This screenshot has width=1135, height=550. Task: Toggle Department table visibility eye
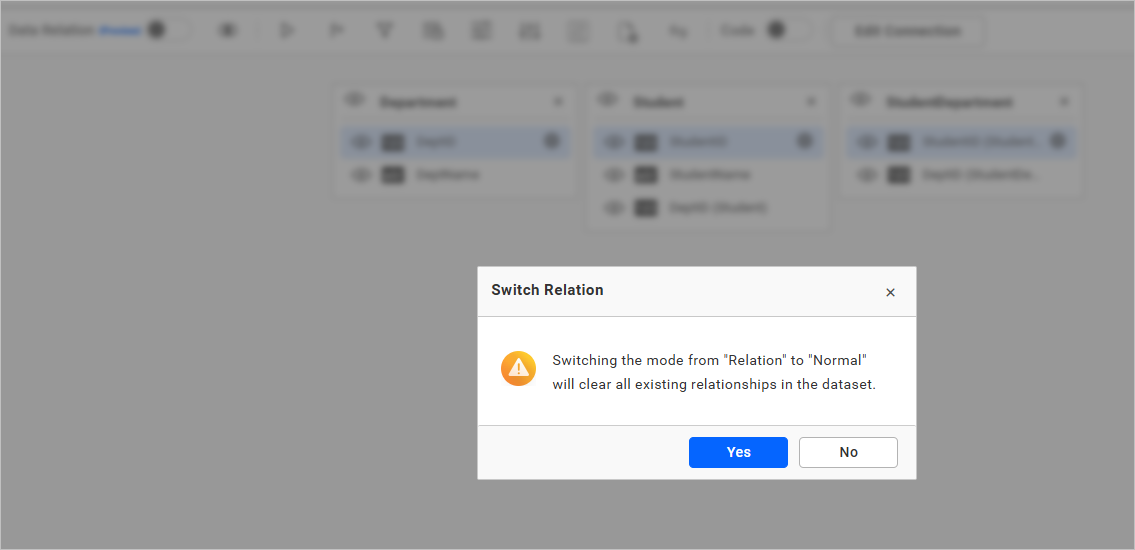click(x=354, y=101)
